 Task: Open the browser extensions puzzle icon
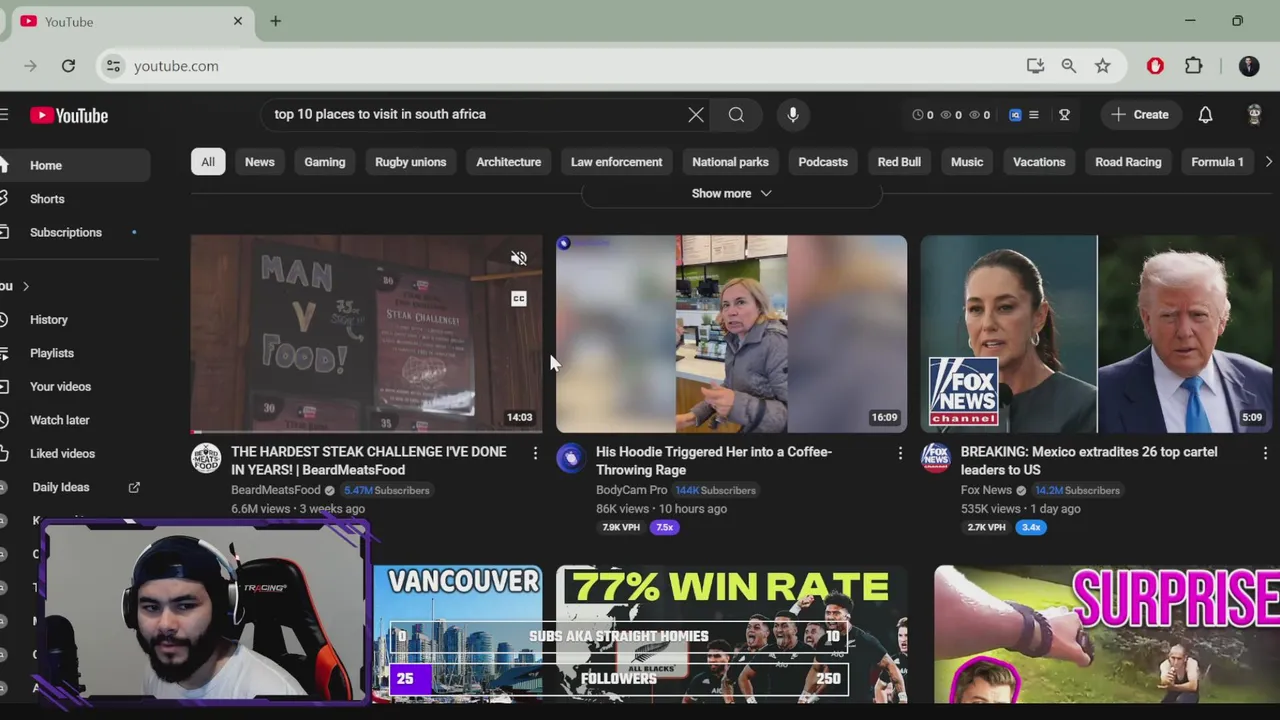[1193, 66]
